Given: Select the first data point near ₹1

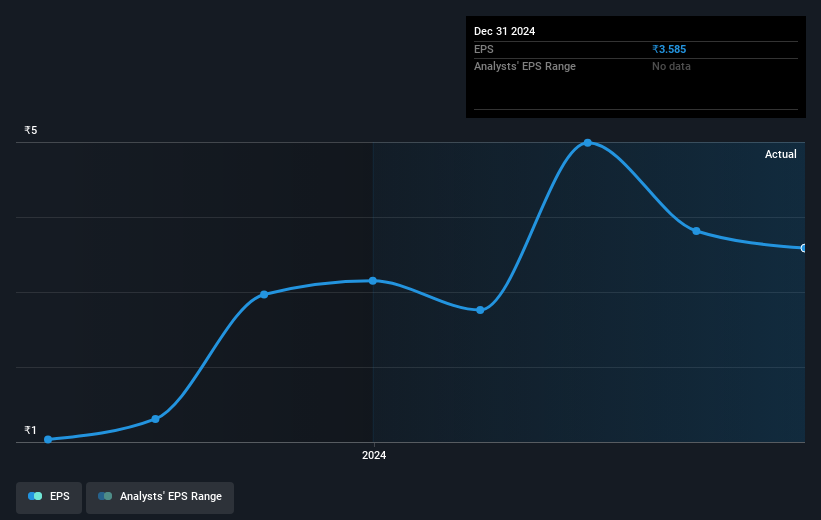Looking at the screenshot, I should 48,439.
